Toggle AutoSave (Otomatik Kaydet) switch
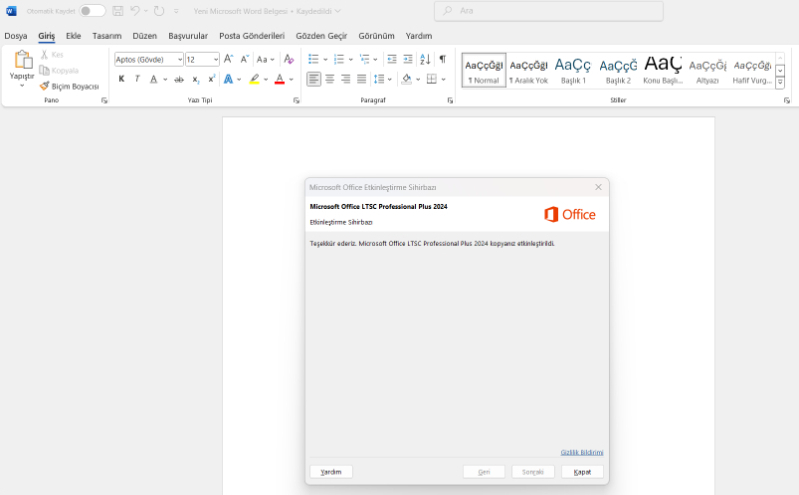Image resolution: width=799 pixels, height=495 pixels. pyautogui.click(x=92, y=11)
